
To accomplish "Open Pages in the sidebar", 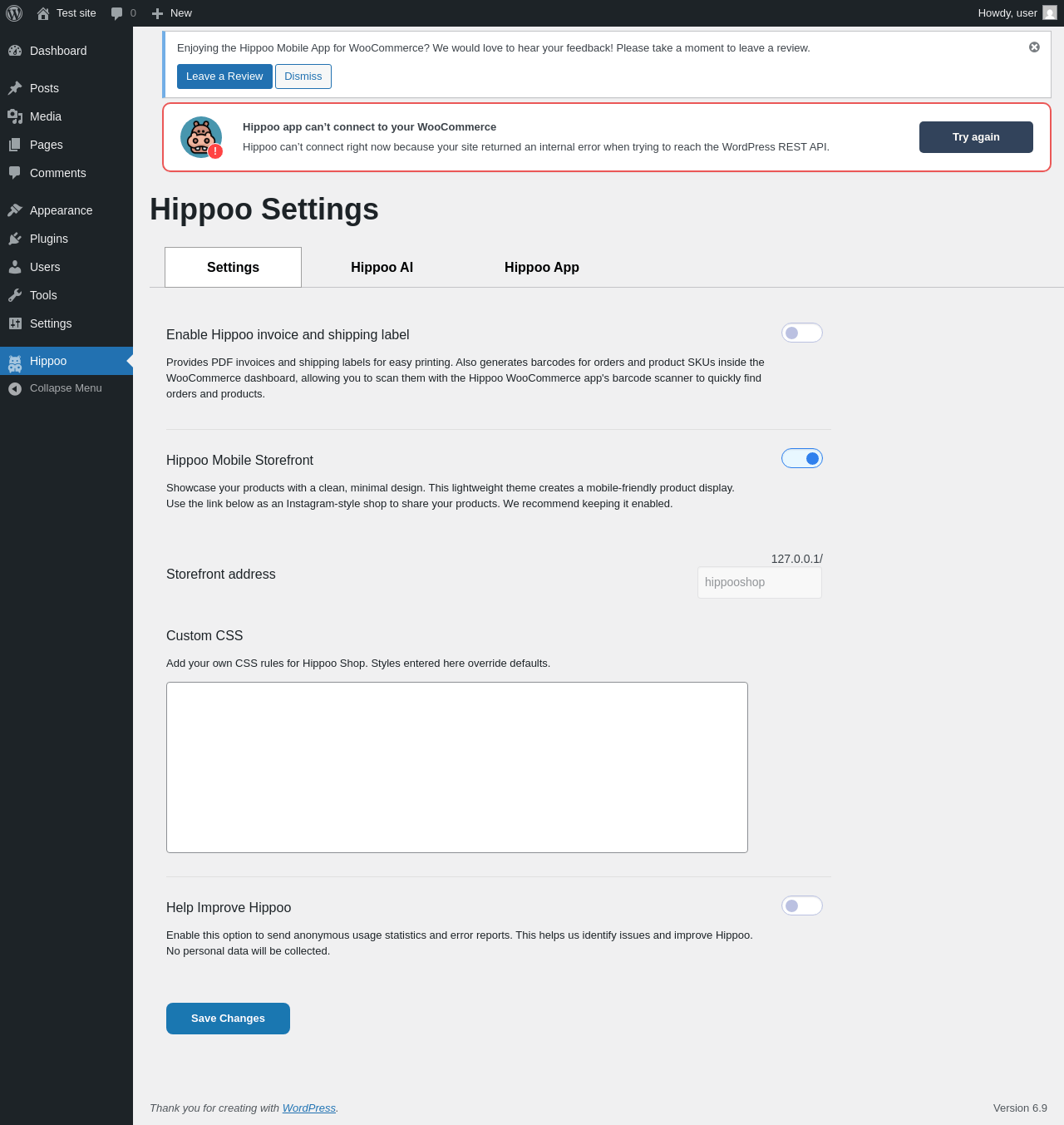I will [66, 145].
